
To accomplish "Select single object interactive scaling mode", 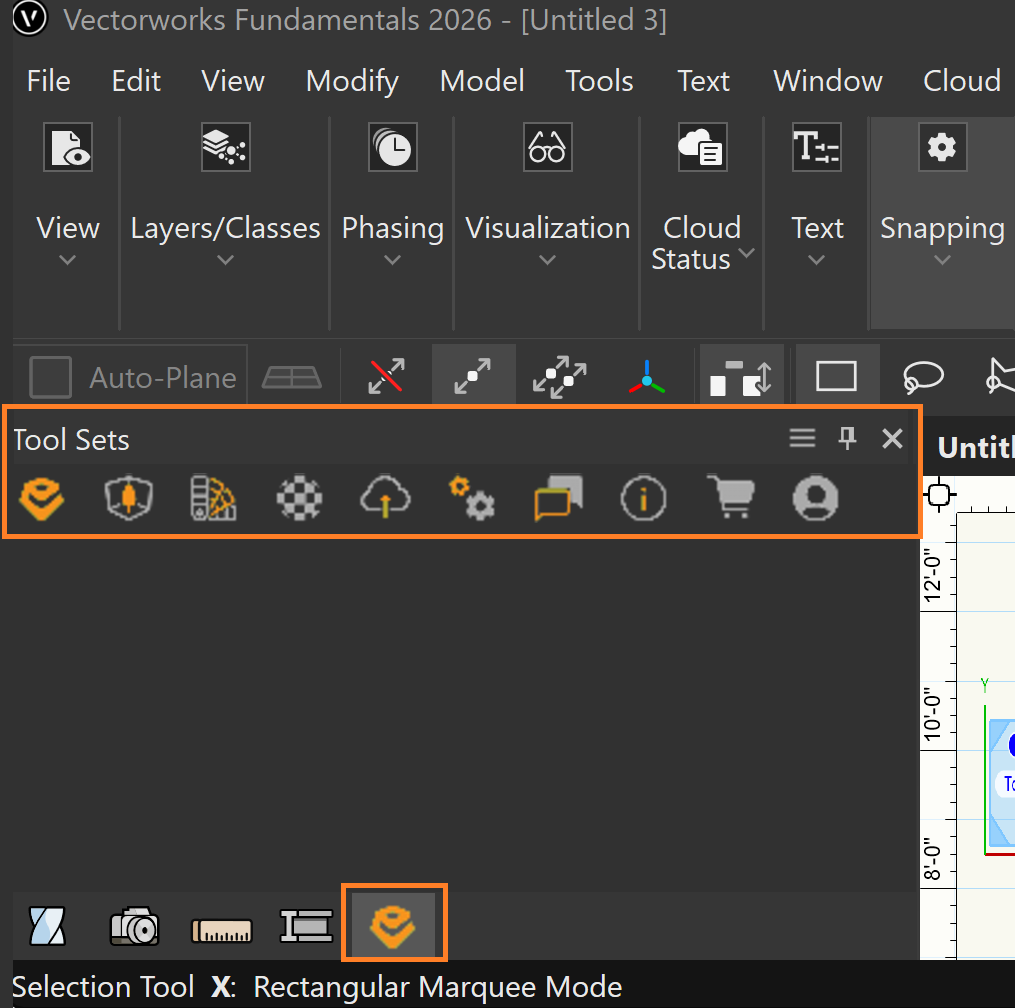I will [473, 376].
